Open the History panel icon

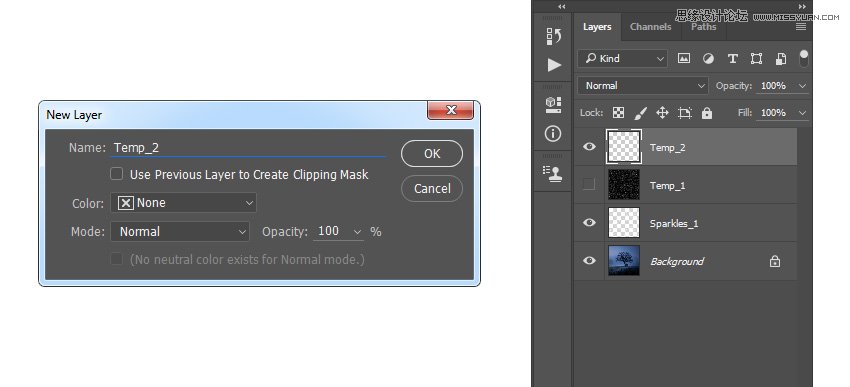[x=553, y=36]
